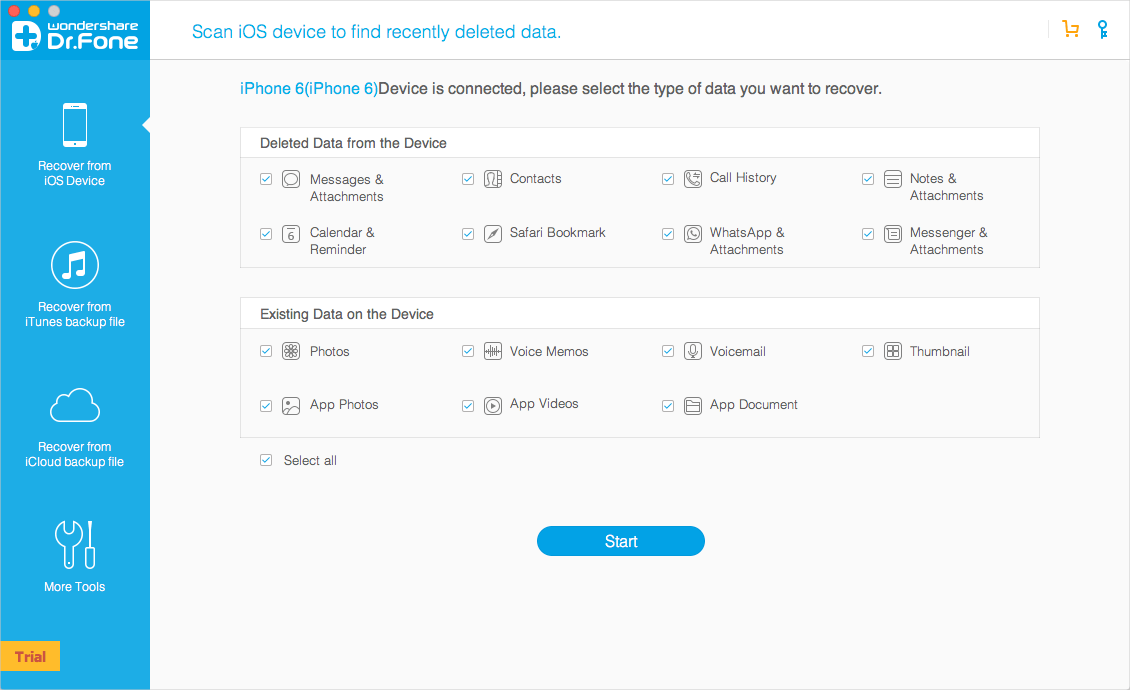
Task: Select the iPhone Recover from iOS Device icon
Action: coord(75,125)
